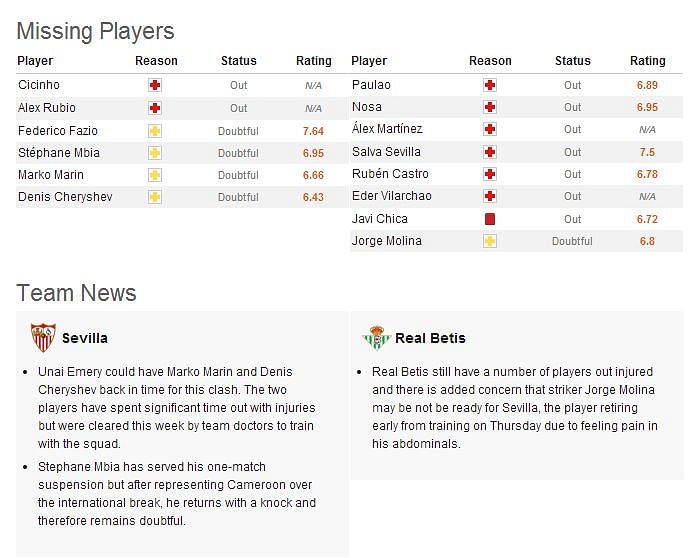Click Paulao's red injury cross icon
Screen dimensions: 688x558
pos(490,86)
